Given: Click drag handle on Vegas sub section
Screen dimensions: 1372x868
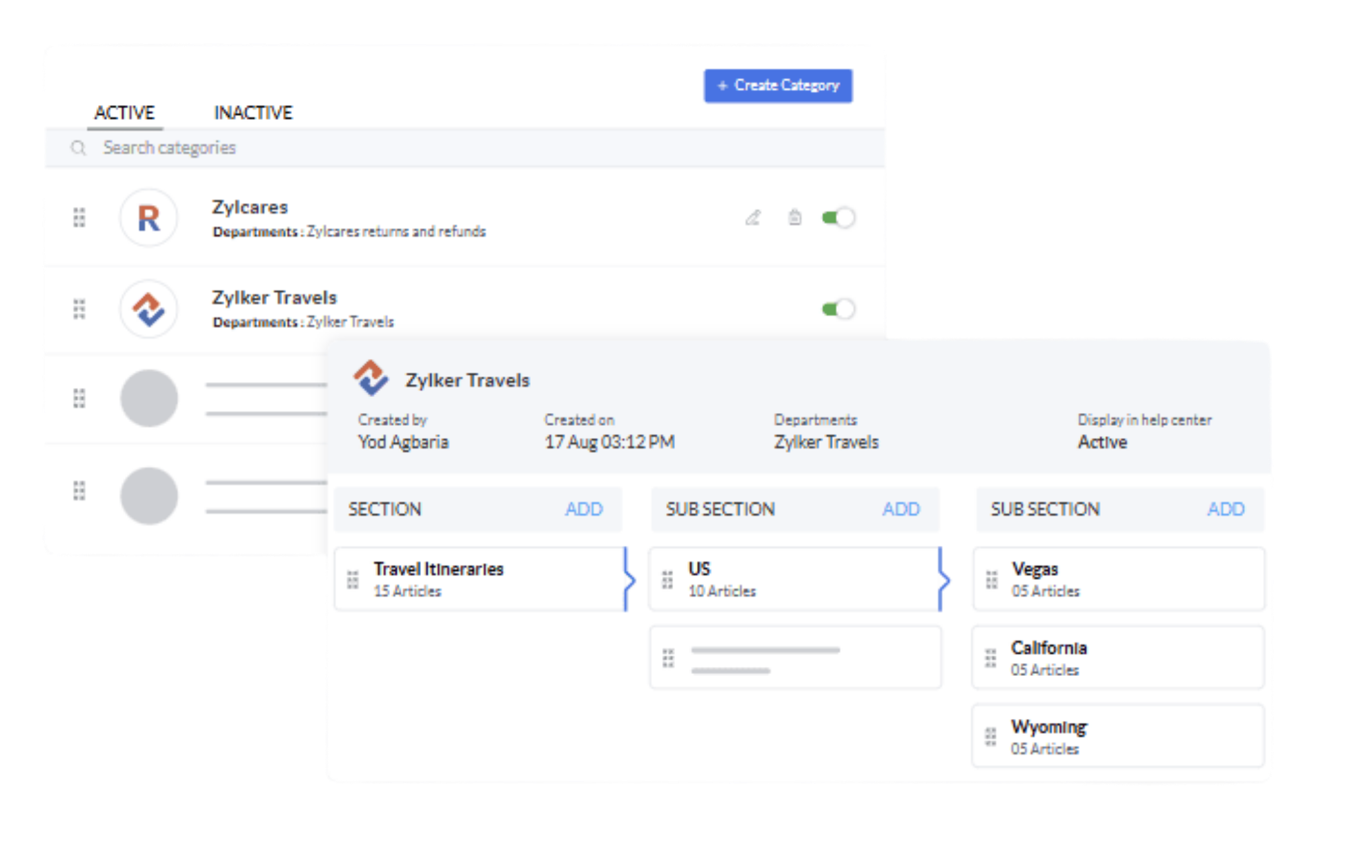Looking at the screenshot, I should tap(992, 580).
